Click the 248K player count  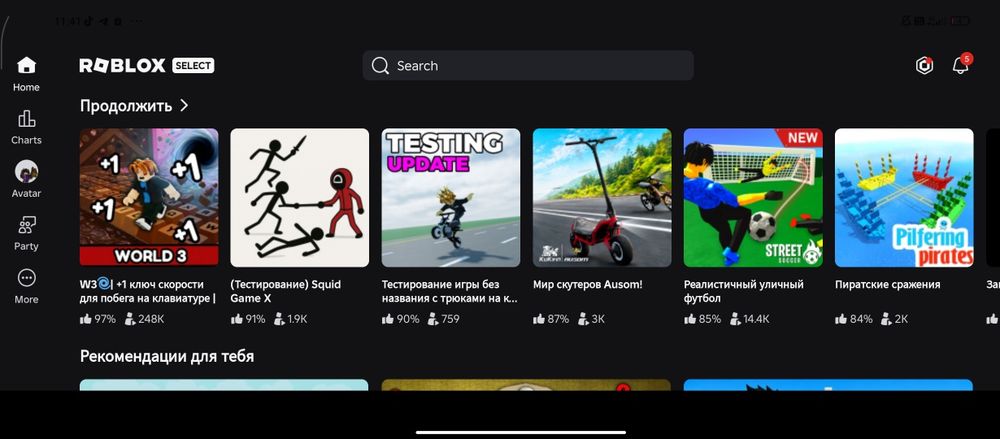pyautogui.click(x=145, y=319)
